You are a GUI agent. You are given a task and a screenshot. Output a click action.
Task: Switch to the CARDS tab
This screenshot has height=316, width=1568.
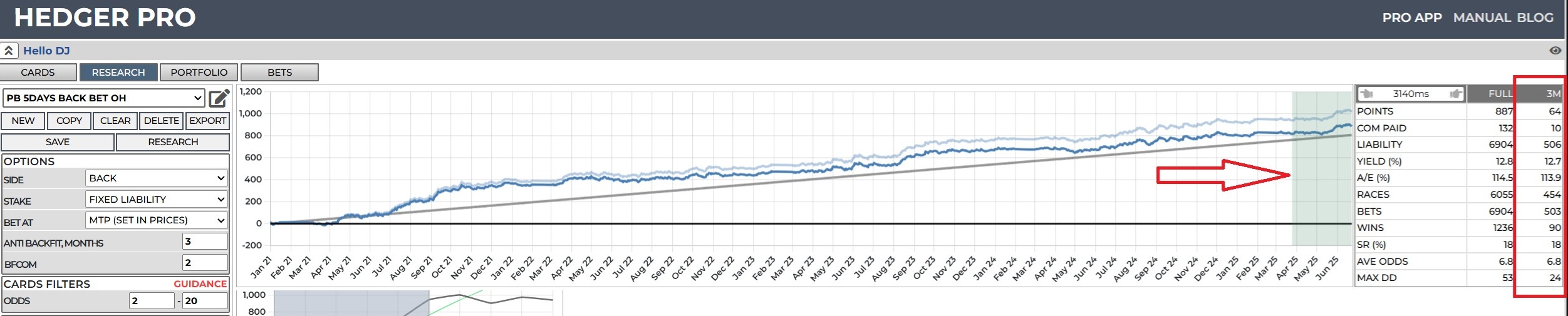(38, 73)
